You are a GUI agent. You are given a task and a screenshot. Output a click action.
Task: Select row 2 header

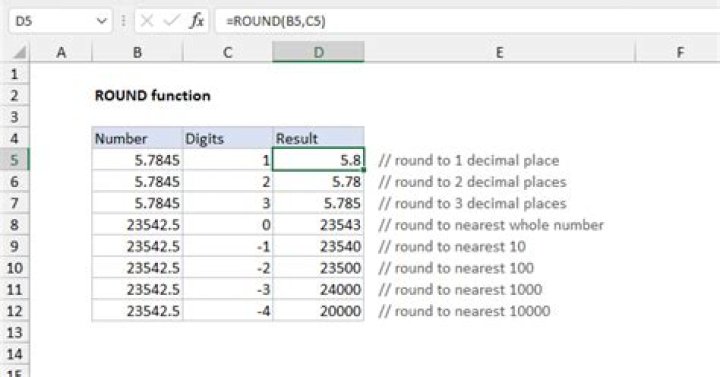(x=15, y=96)
